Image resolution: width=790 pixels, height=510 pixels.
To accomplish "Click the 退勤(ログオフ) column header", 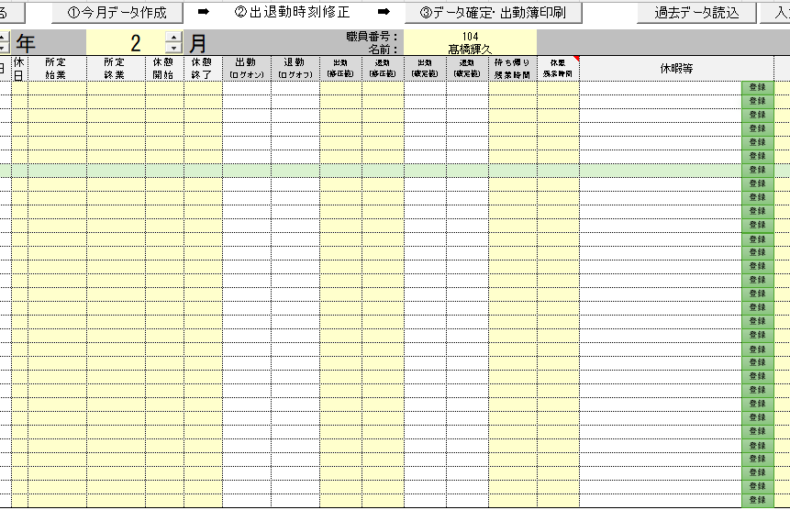I will (x=295, y=68).
